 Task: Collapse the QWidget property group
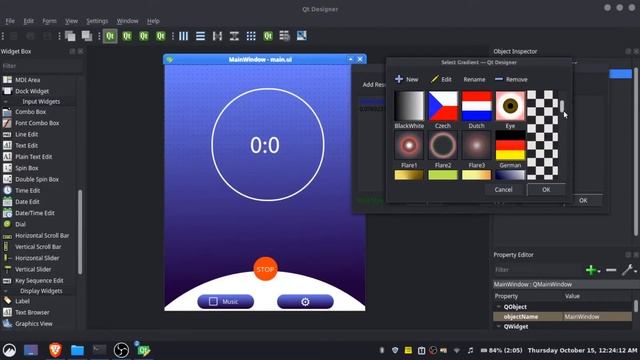[x=499, y=327]
